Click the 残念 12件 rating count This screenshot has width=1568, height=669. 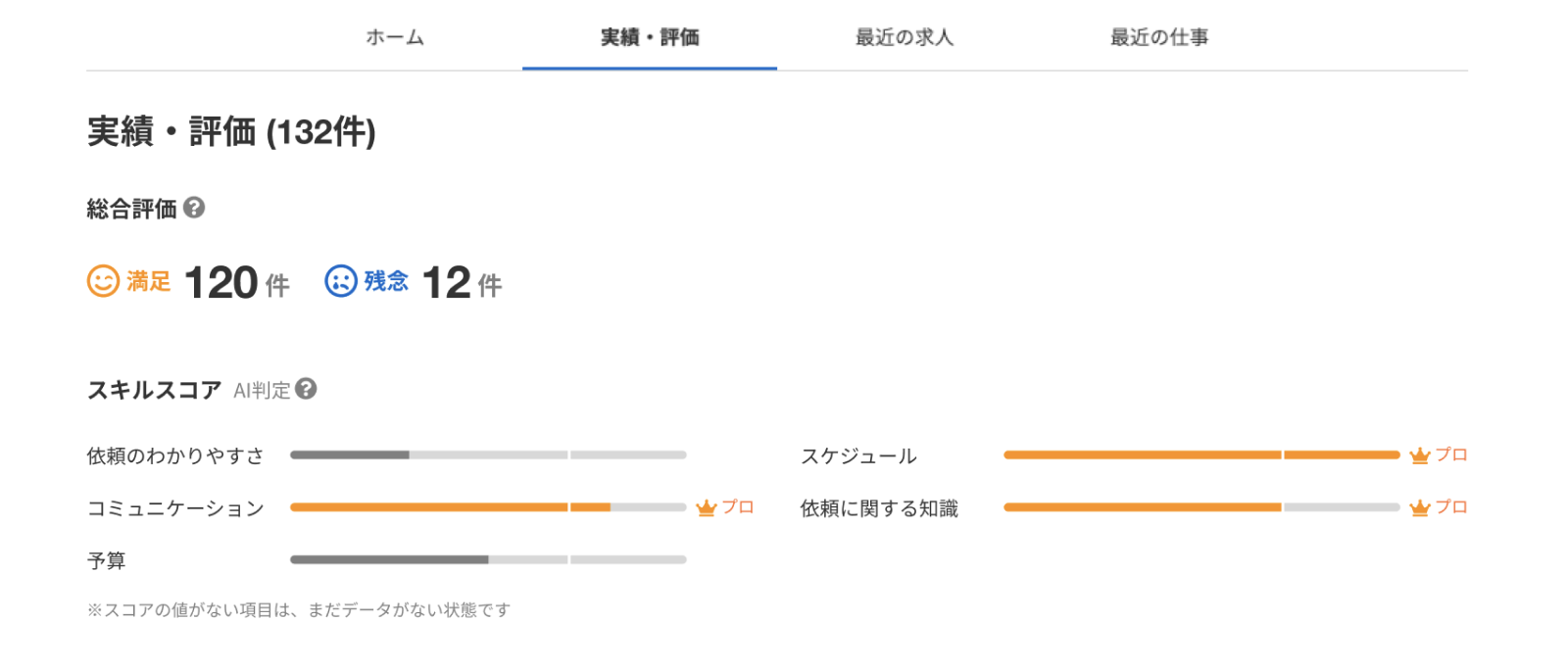tap(462, 283)
